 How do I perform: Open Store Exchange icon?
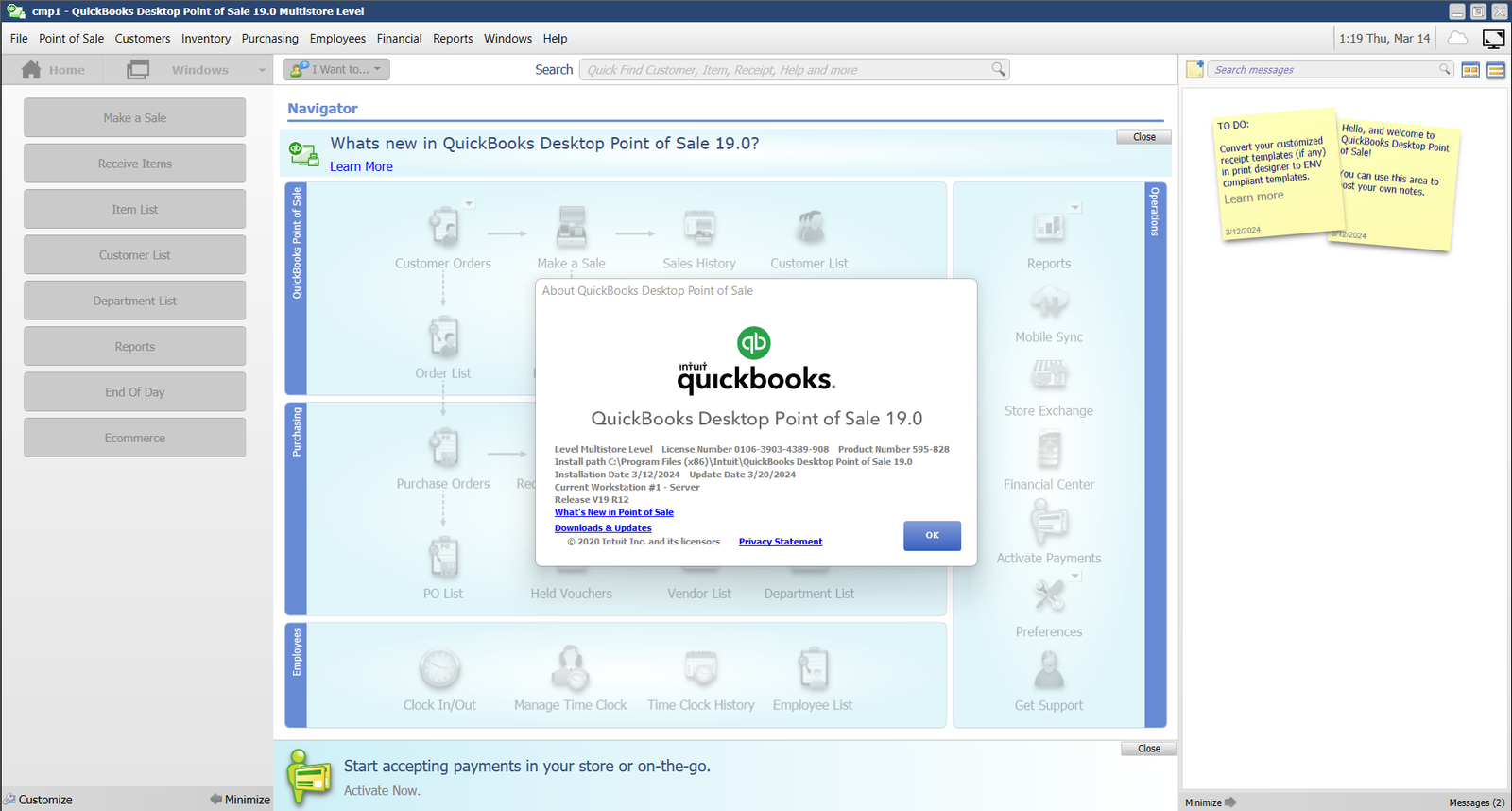(x=1049, y=375)
